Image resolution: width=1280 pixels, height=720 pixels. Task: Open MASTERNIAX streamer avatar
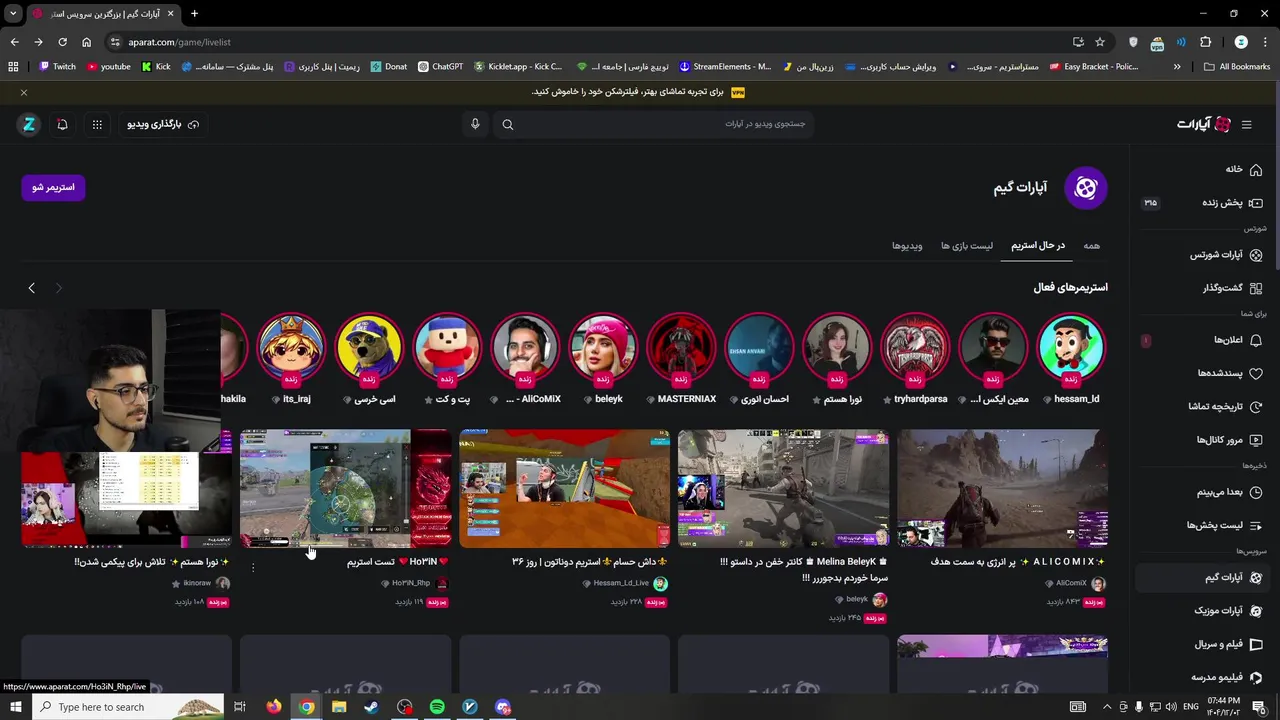[681, 347]
